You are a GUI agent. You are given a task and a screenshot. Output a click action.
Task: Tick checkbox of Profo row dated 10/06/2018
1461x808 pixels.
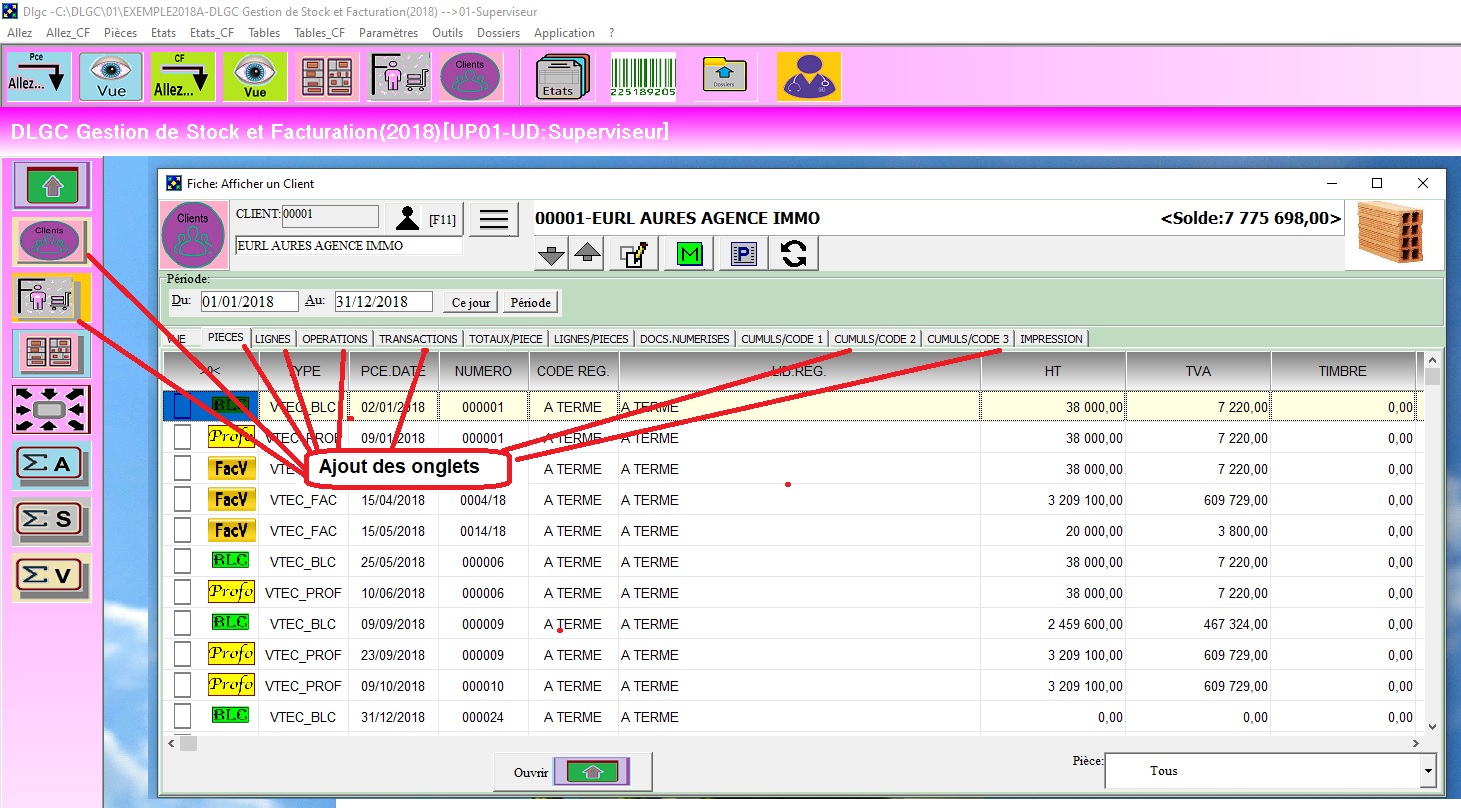point(182,593)
